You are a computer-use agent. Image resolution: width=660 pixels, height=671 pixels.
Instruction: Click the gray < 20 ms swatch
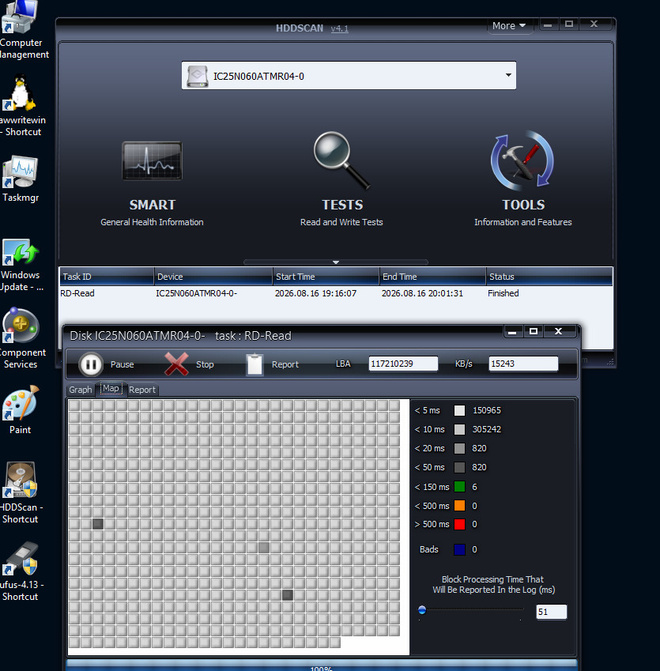point(459,448)
